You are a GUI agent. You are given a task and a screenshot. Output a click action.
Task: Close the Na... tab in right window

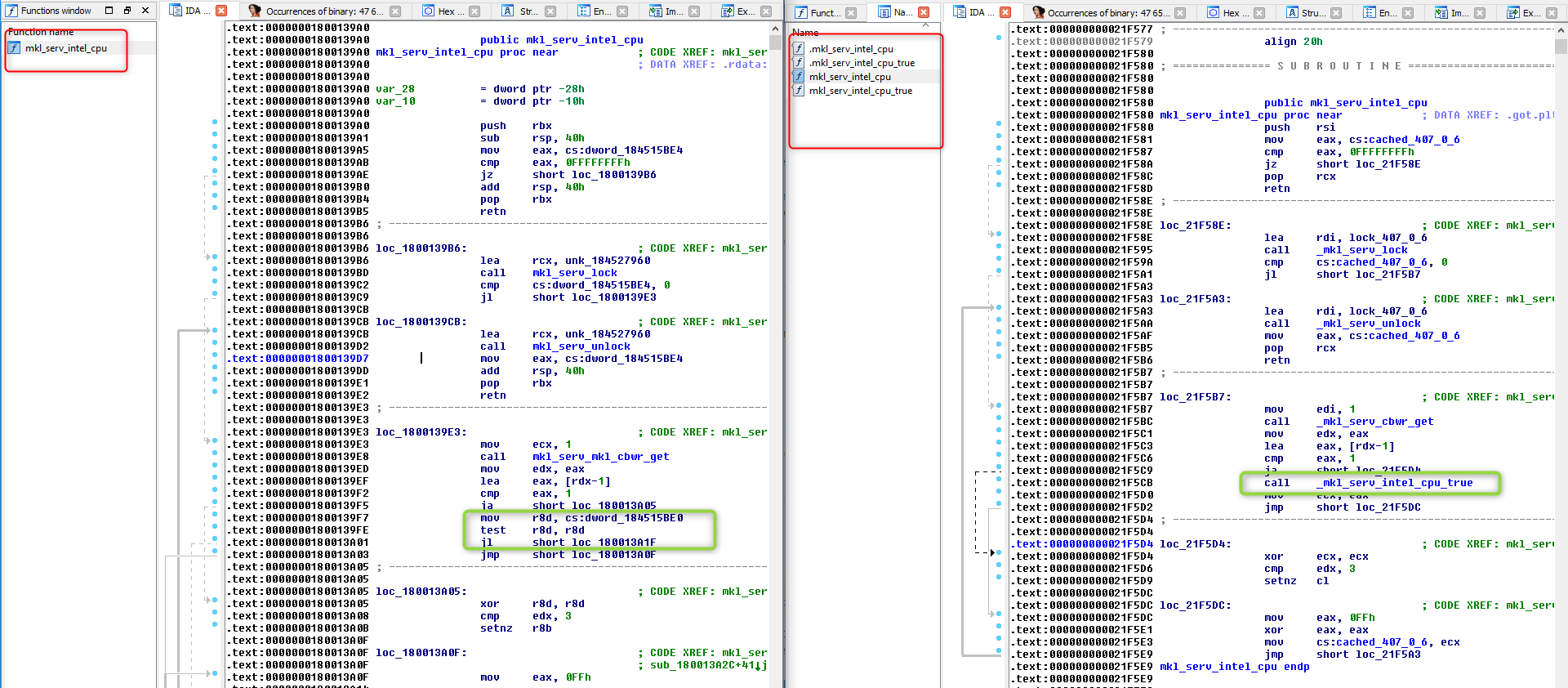pyautogui.click(x=924, y=12)
